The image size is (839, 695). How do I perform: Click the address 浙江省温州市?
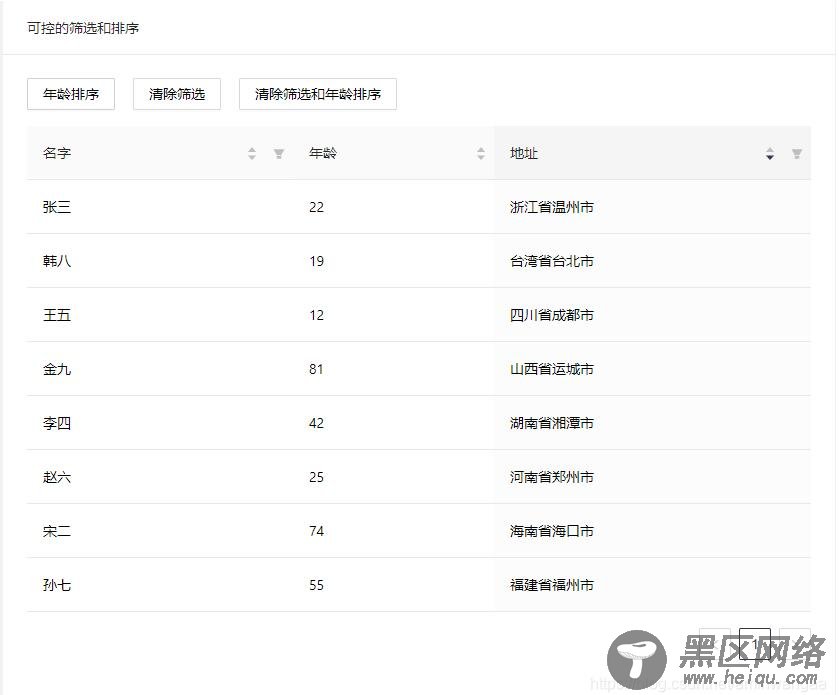552,207
